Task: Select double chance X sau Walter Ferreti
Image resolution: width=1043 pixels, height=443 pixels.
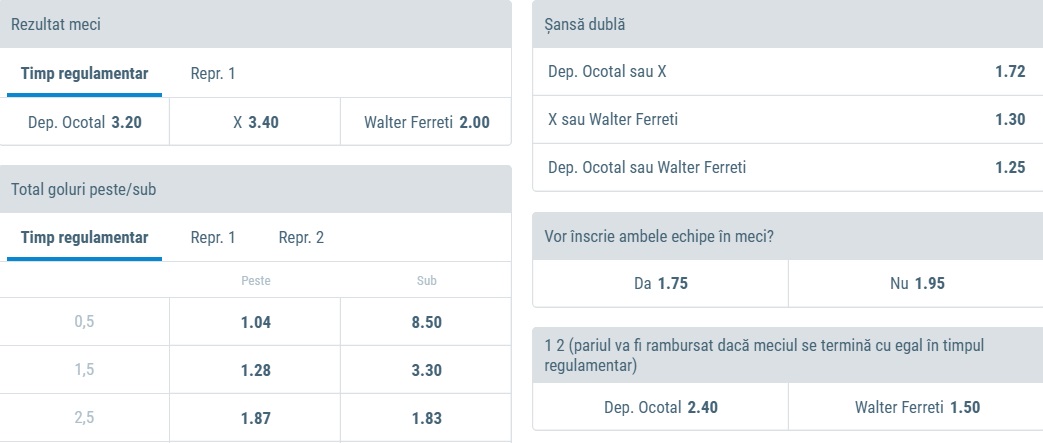Action: (786, 120)
